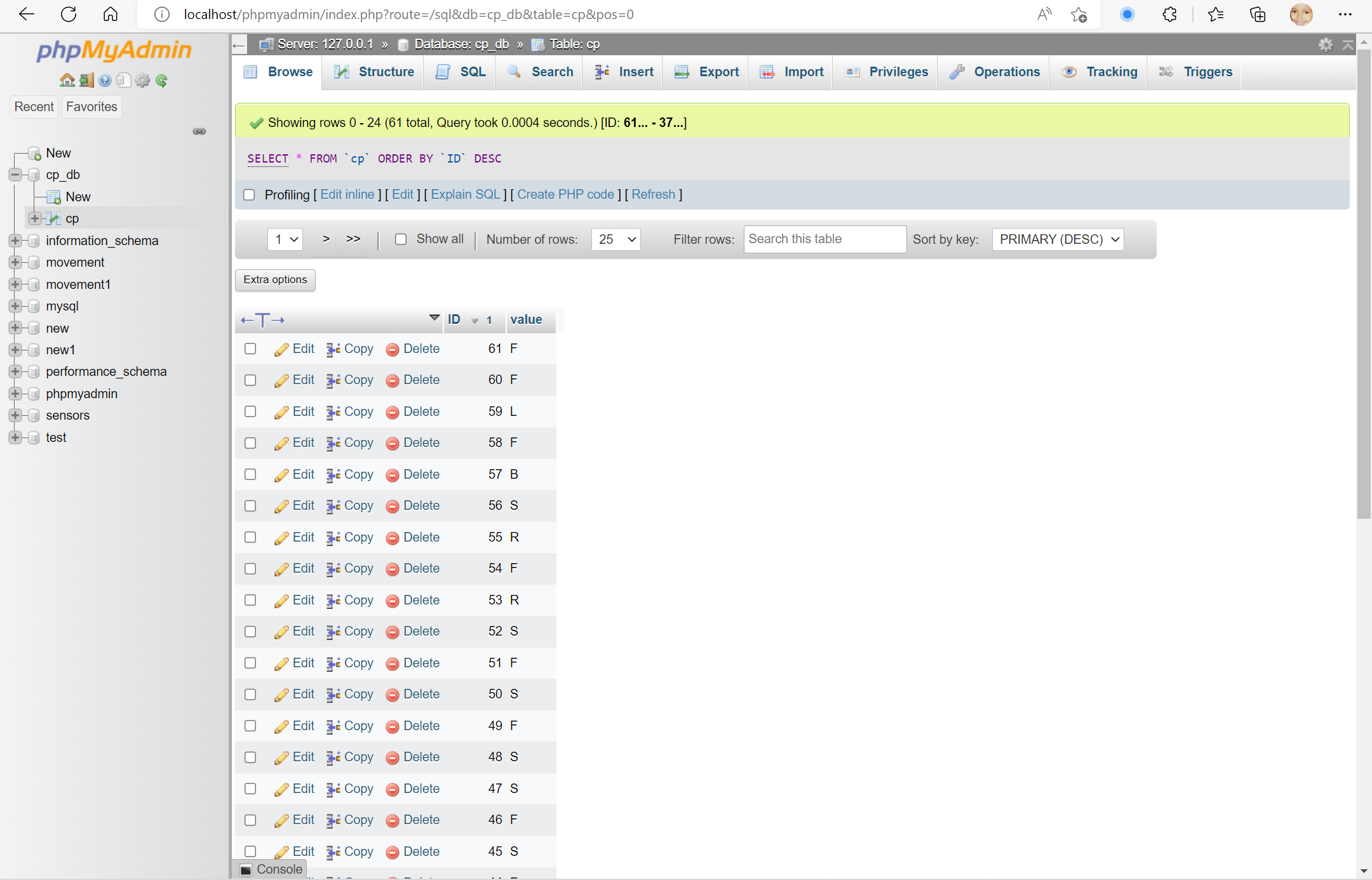The image size is (1372, 880).
Task: Select the checkbox for row ID 57
Action: pyautogui.click(x=250, y=474)
